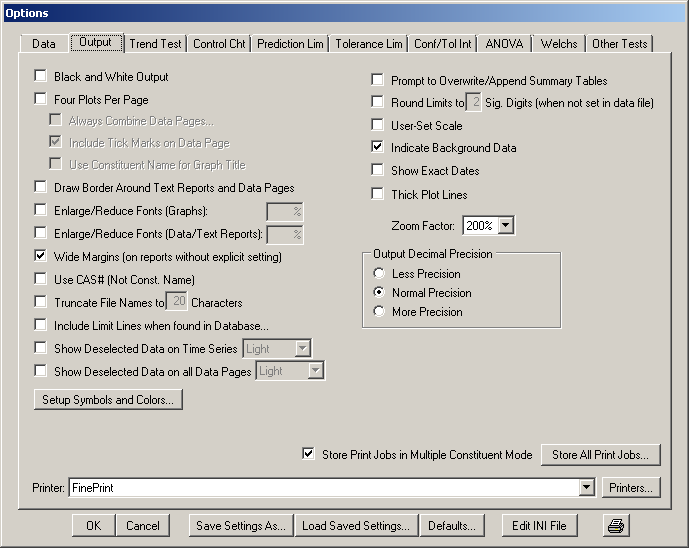
Task: Go to the Control Cht tab
Action: coord(218,44)
